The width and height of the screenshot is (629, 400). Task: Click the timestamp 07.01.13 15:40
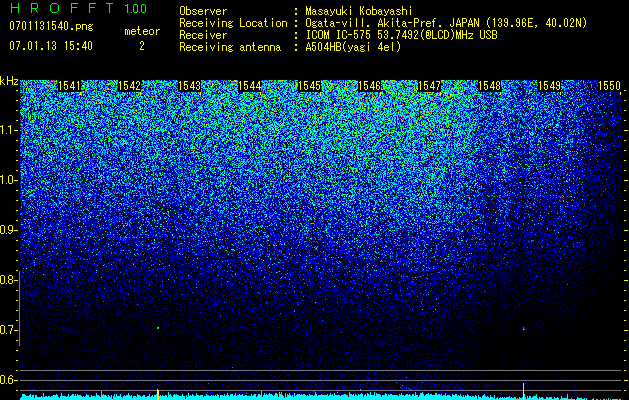51,46
